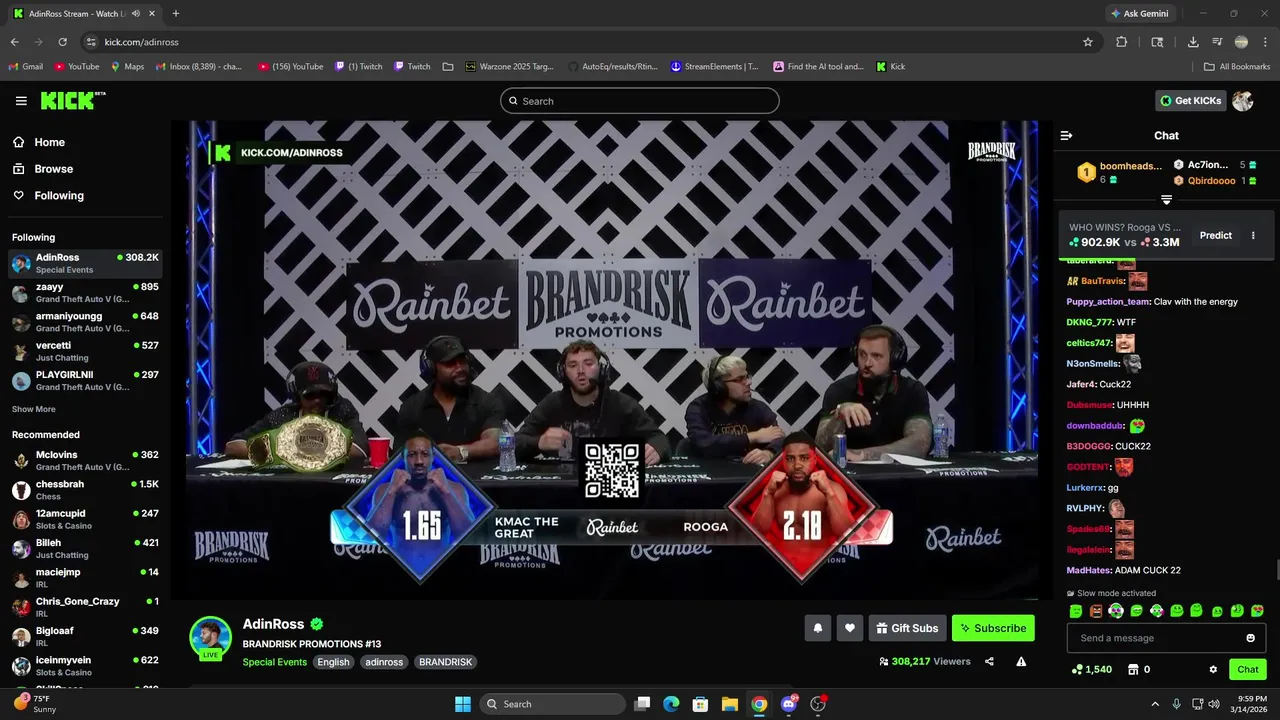Open Chrome extensions puzzle icon
Image resolution: width=1280 pixels, height=720 pixels.
[1121, 42]
